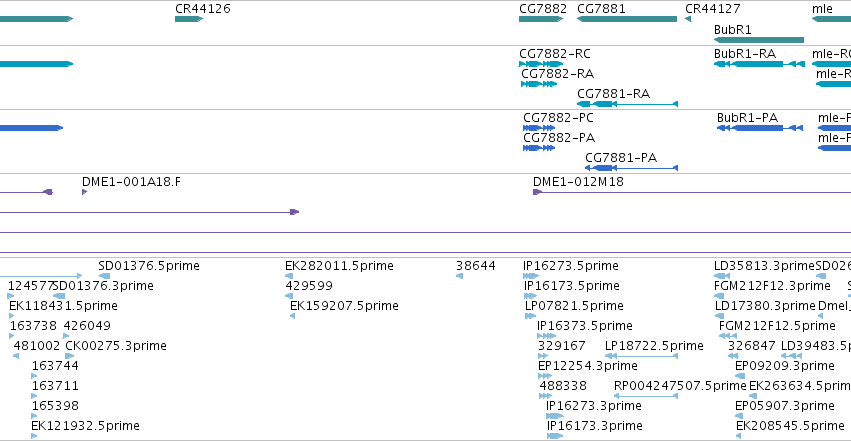Select the 326847 feature
The width and height of the screenshot is (851, 441).
coord(733,356)
